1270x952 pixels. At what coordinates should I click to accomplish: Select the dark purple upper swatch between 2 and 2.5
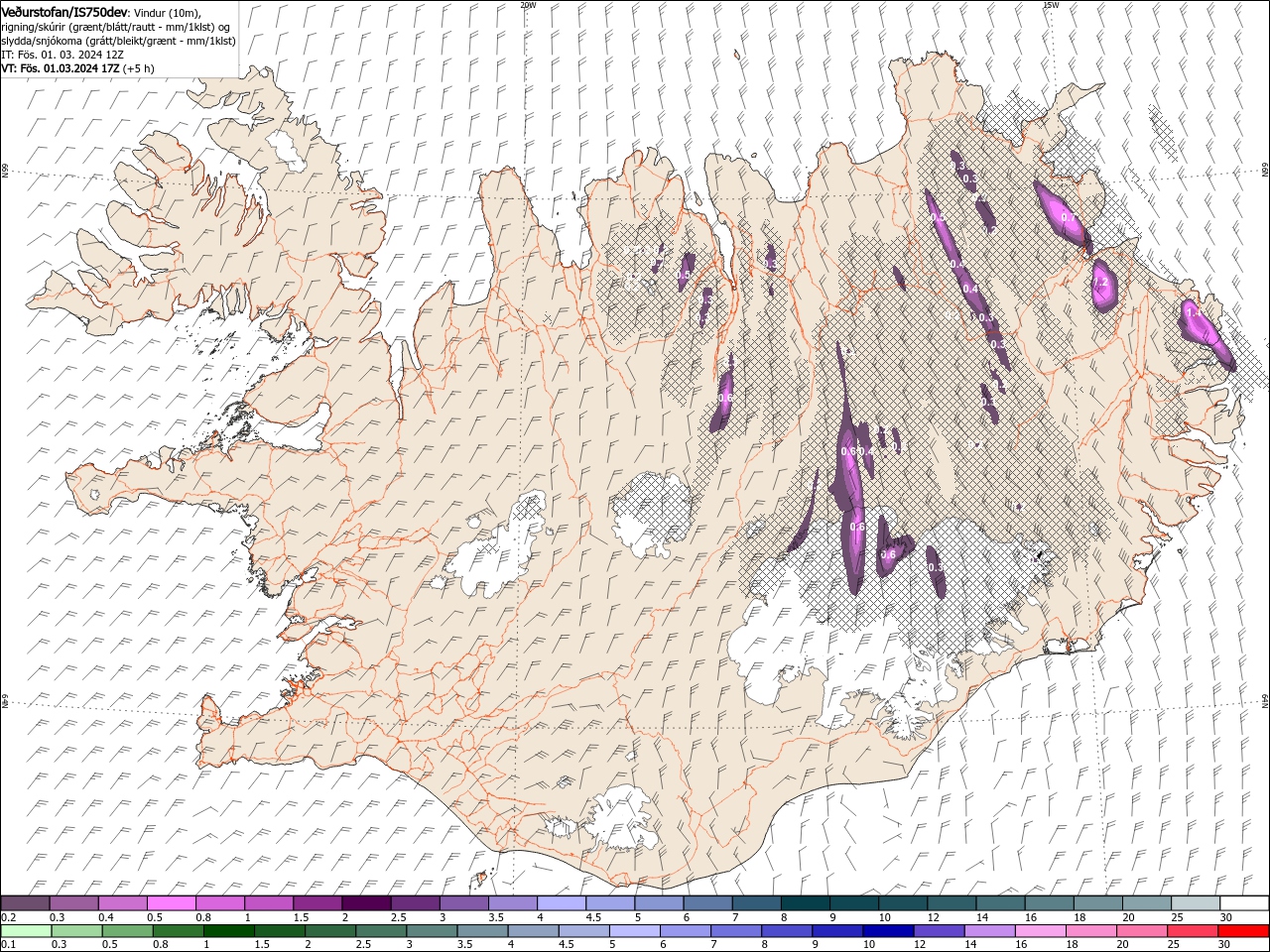click(366, 903)
